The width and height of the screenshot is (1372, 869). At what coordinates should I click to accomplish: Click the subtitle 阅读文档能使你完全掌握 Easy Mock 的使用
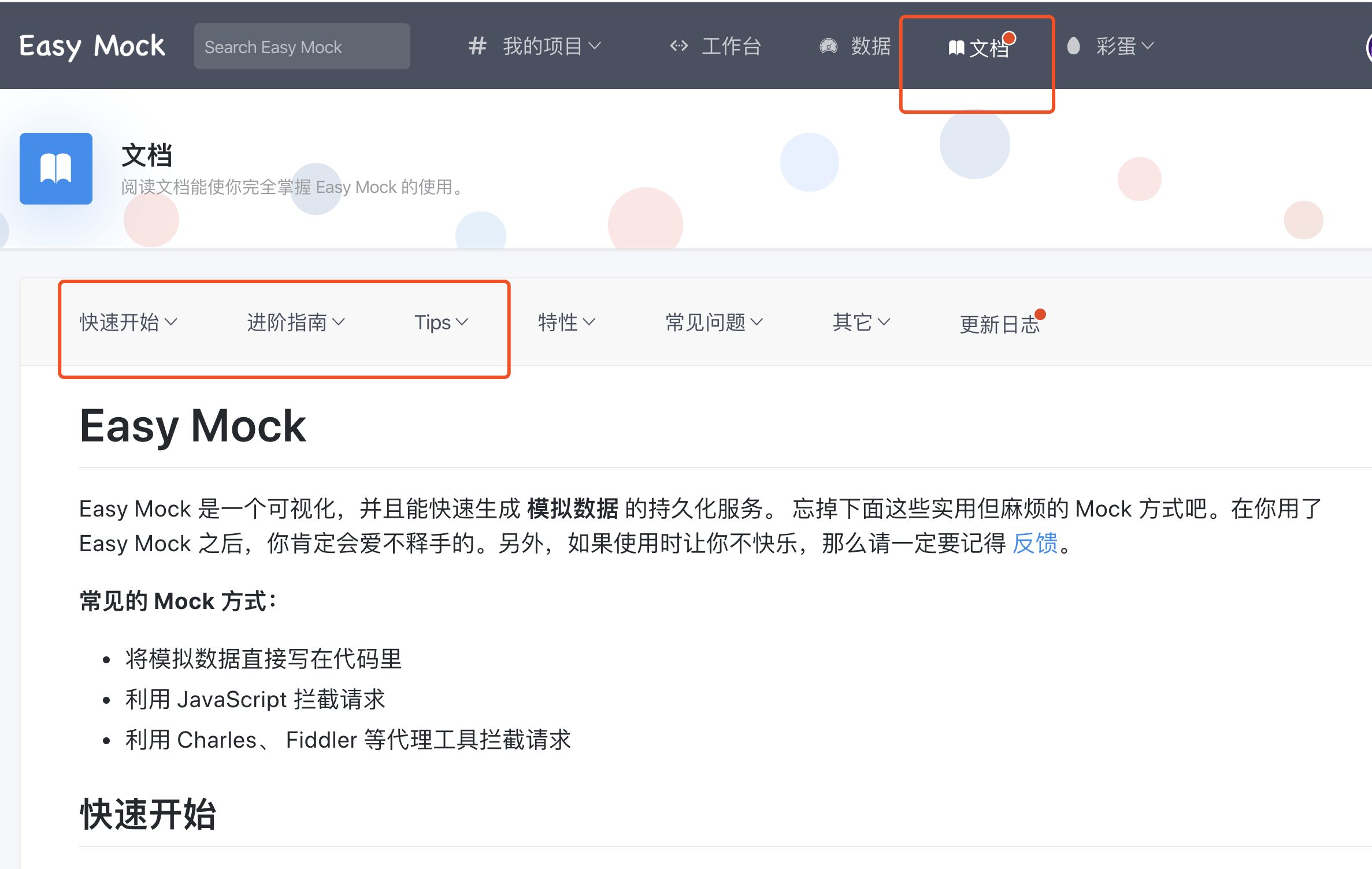tap(294, 187)
